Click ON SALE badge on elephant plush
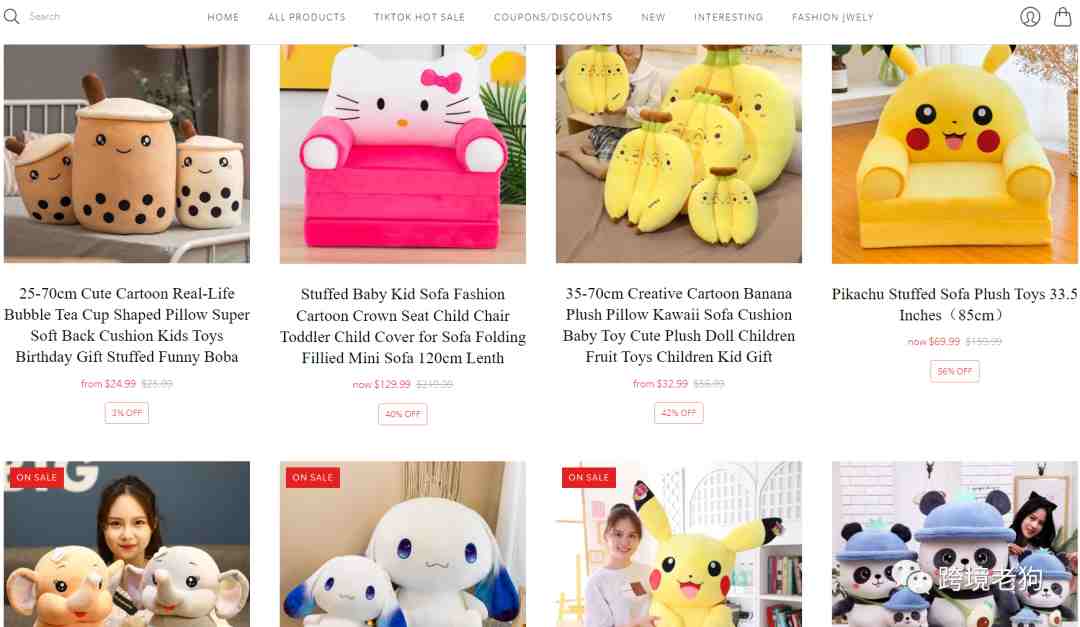Screen dimensions: 1080x627 pyautogui.click(x=37, y=477)
